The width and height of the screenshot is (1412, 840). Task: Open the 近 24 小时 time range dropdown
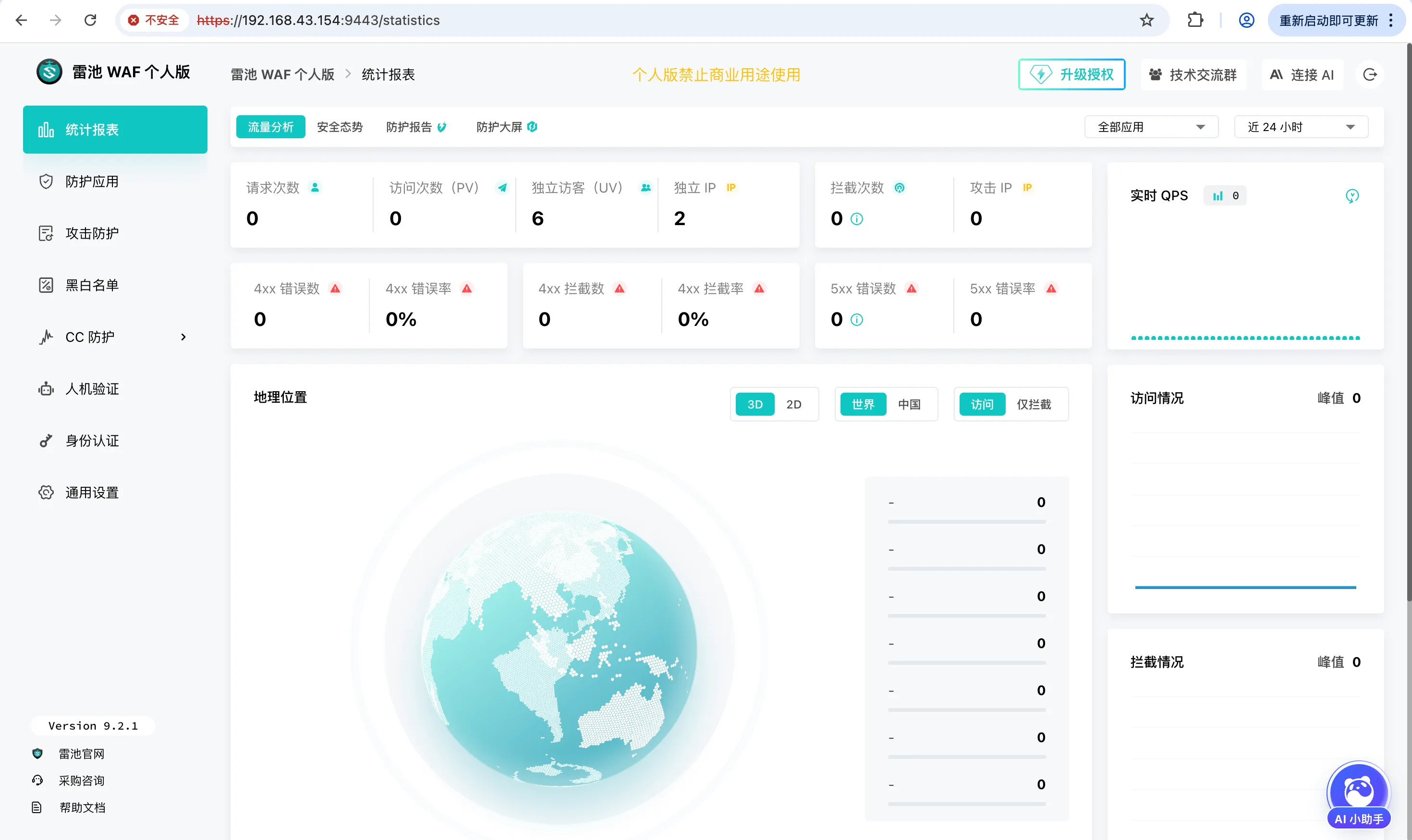click(1301, 127)
